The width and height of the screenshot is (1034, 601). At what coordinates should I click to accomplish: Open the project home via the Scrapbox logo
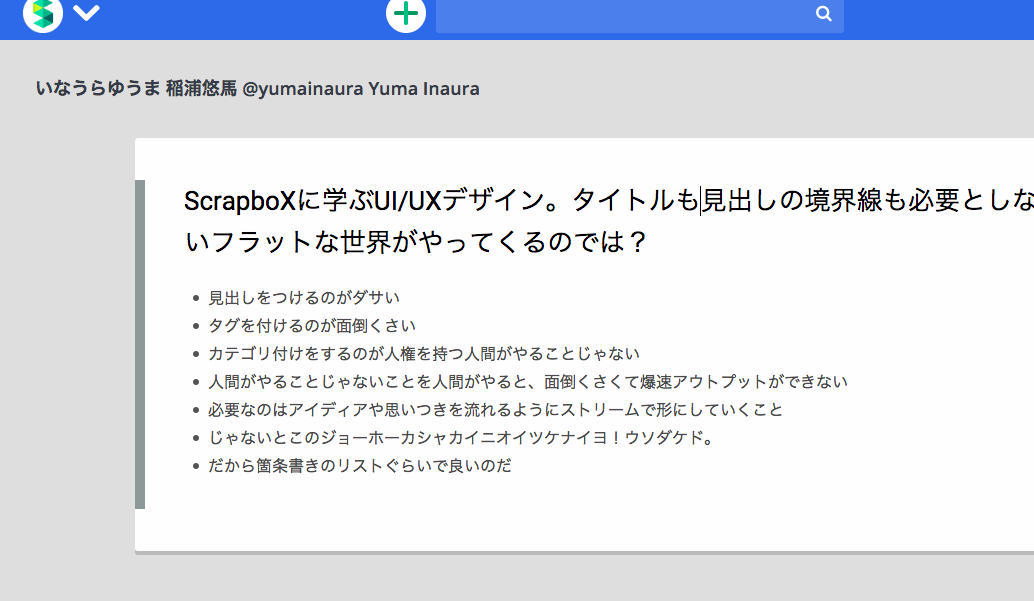click(42, 15)
